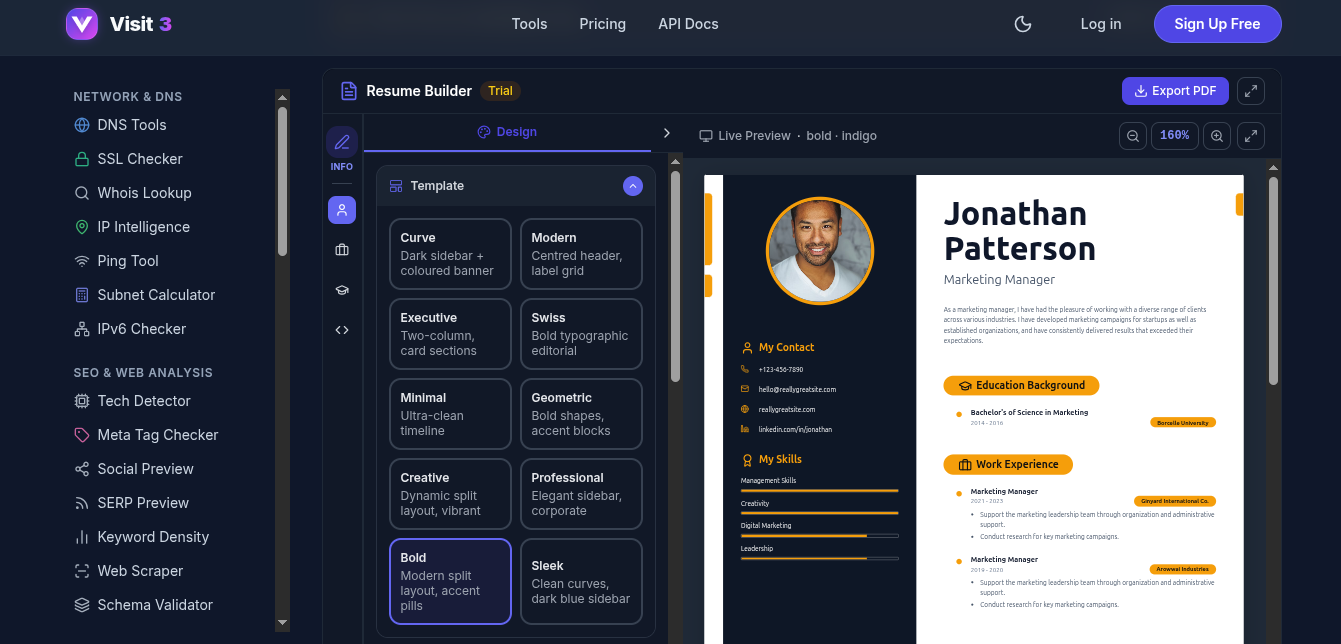The image size is (1341, 644).
Task: Open Social Preview tool
Action: [133, 469]
